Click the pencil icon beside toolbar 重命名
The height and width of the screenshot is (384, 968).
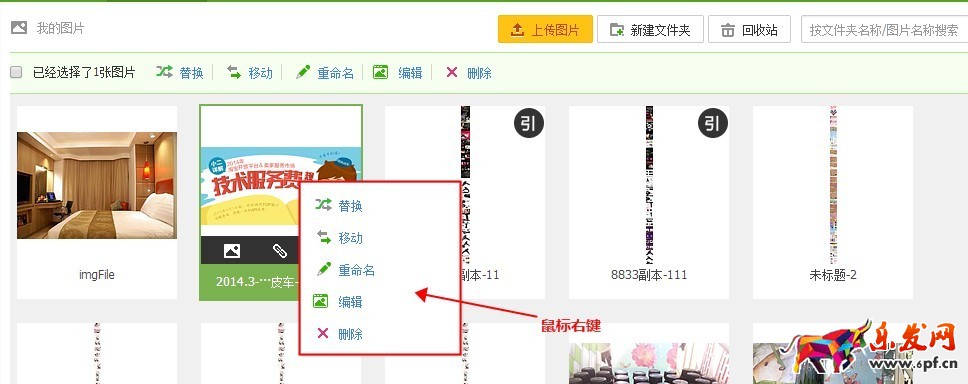click(302, 72)
